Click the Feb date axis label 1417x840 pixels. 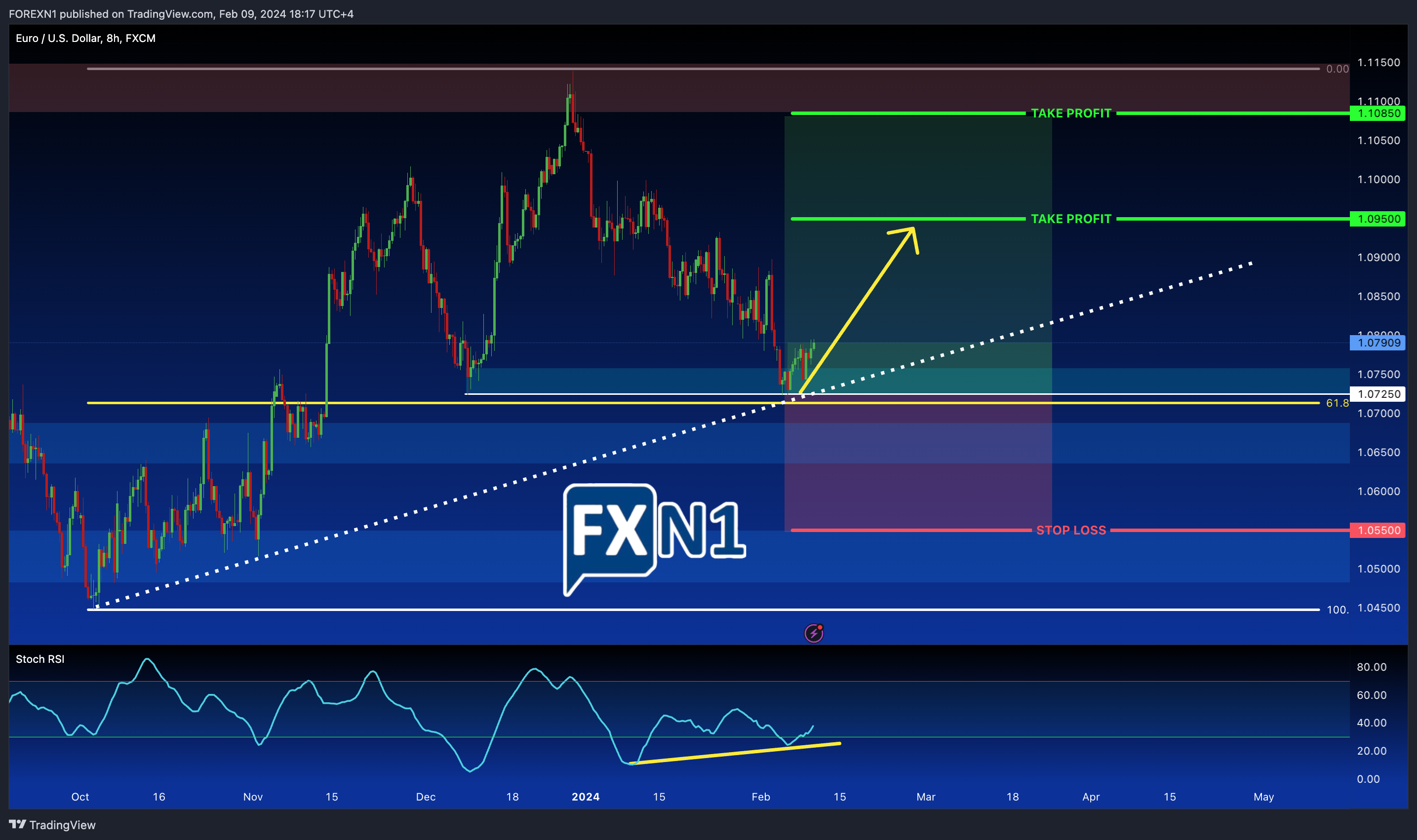[x=761, y=797]
